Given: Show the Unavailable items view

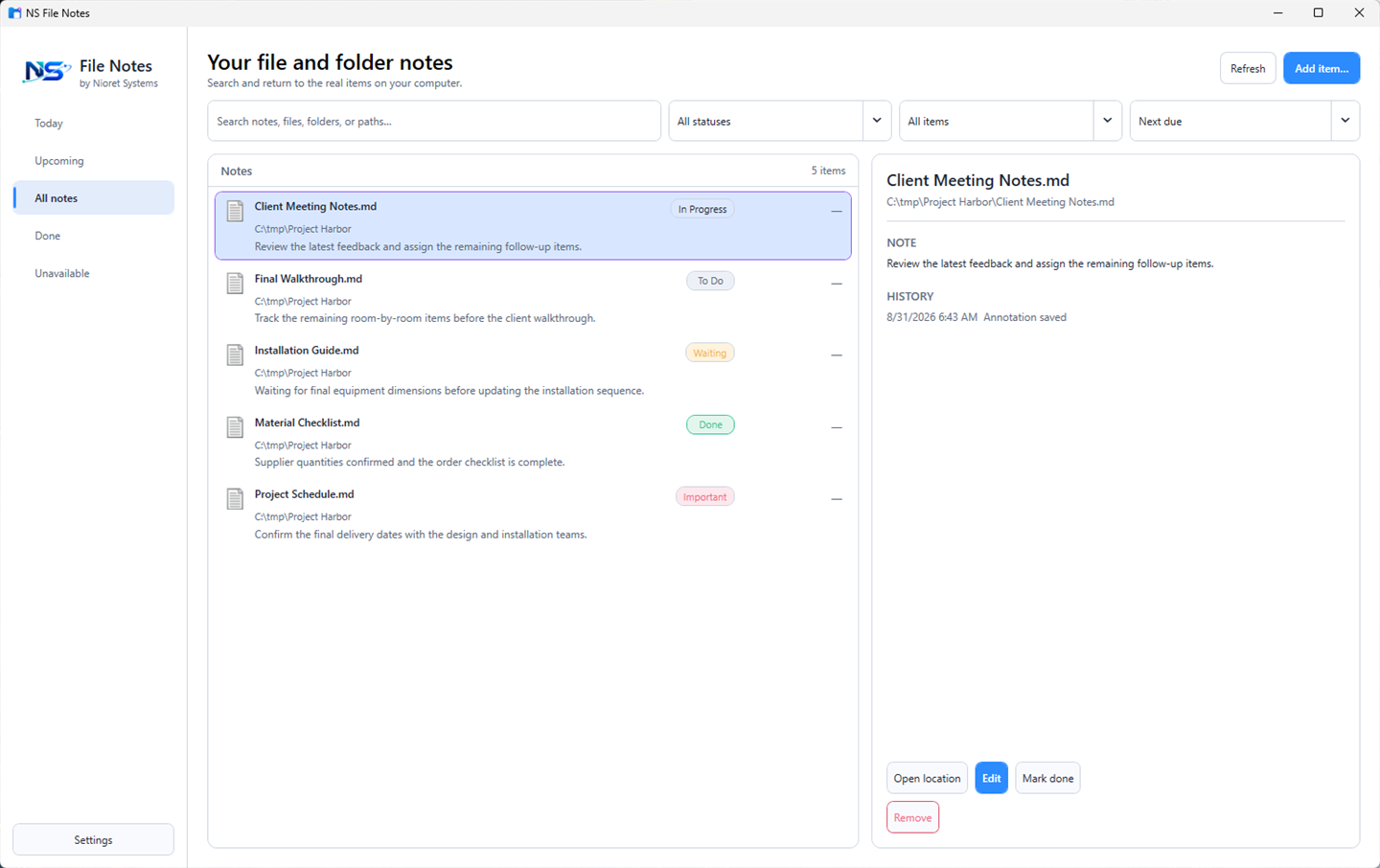Looking at the screenshot, I should tap(94, 273).
